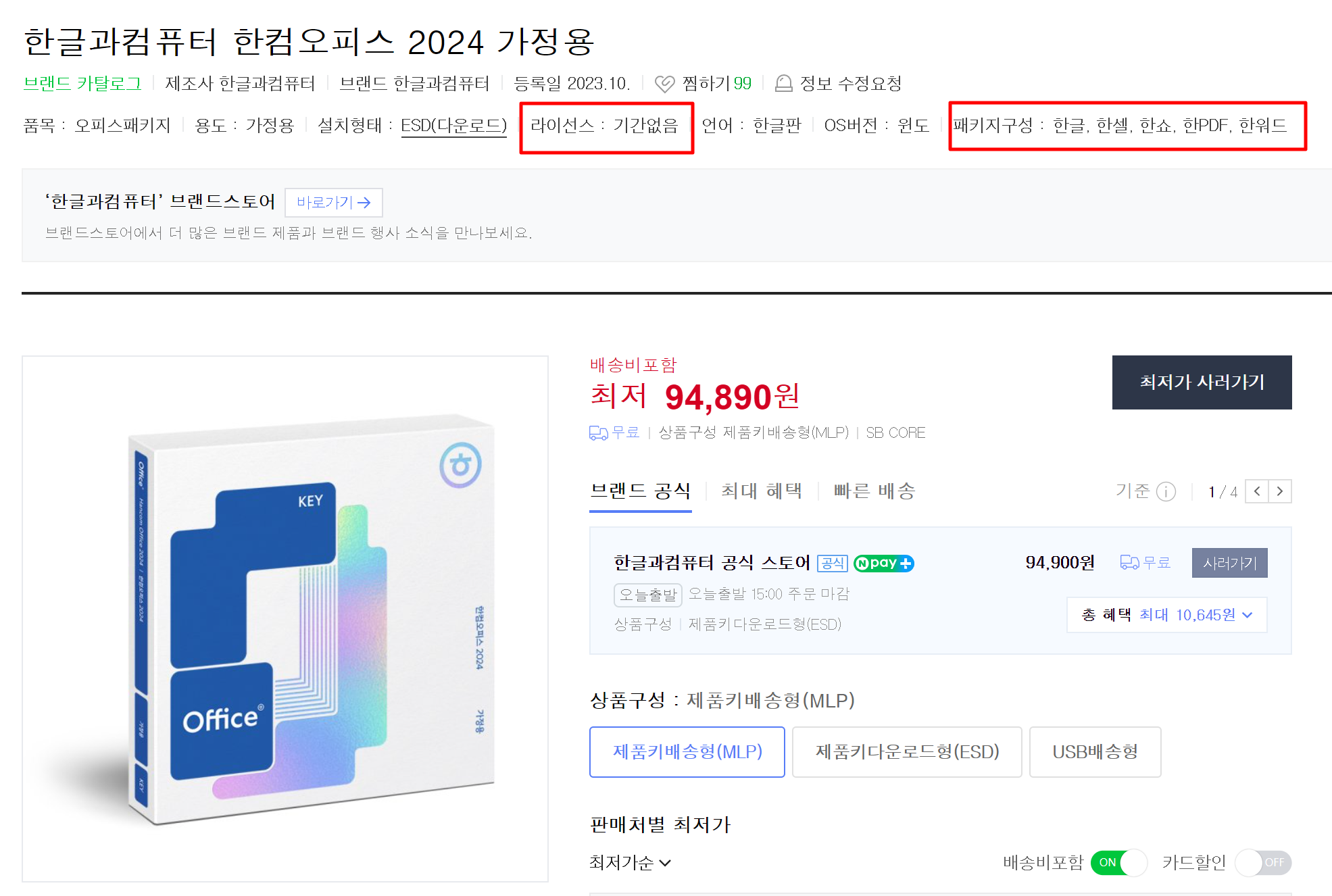
Task: Go back with the left pagination arrow
Action: pos(1256,491)
